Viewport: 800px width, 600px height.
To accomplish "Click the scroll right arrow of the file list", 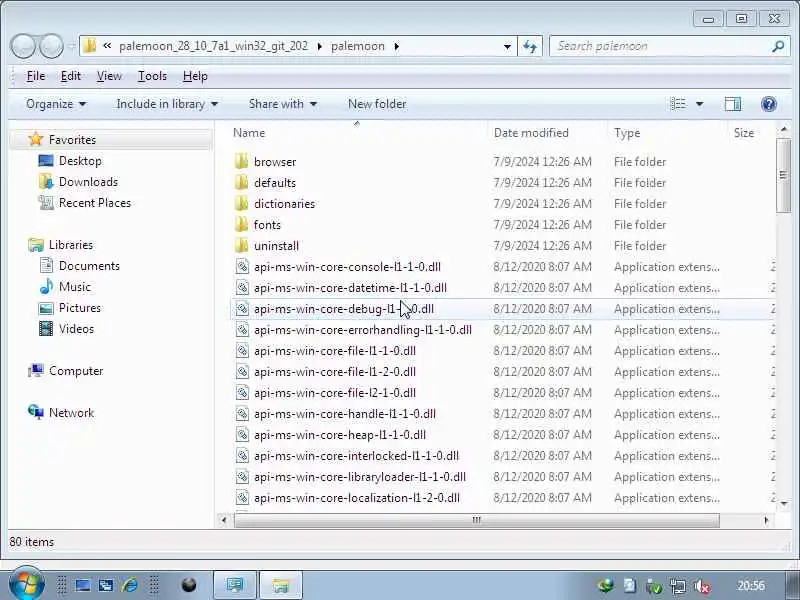I will [x=766, y=520].
